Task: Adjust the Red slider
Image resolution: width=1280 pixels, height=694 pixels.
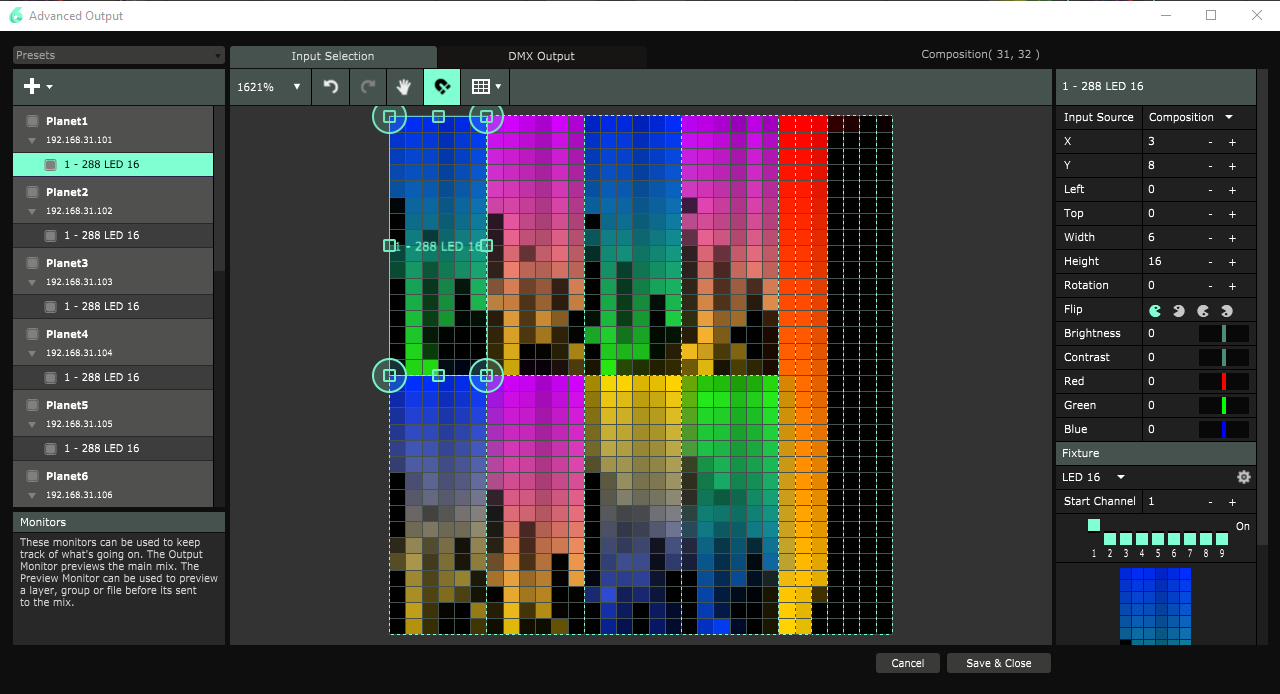Action: coord(1224,381)
